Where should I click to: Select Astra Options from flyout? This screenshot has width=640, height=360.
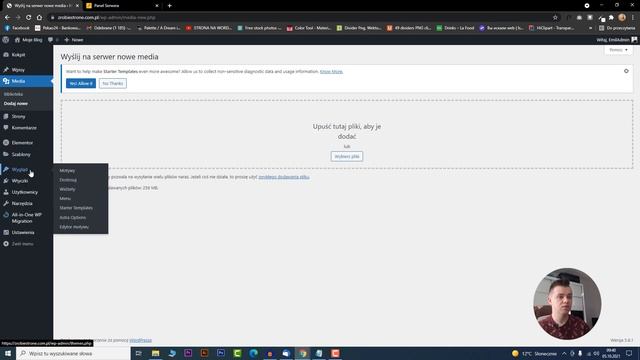pos(73,218)
